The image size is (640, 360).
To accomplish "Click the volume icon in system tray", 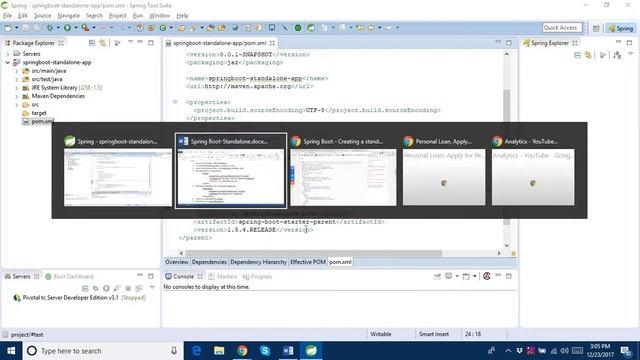I will point(564,351).
